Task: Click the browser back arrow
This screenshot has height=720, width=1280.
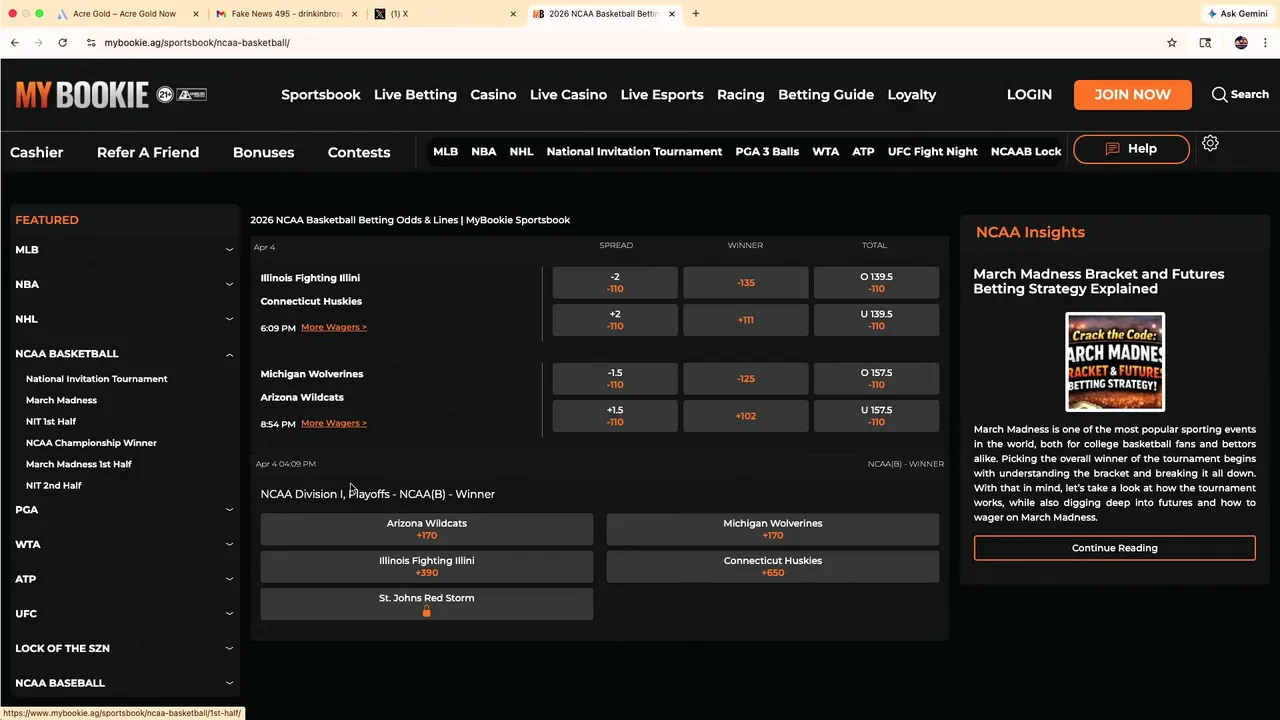Action: coord(15,42)
